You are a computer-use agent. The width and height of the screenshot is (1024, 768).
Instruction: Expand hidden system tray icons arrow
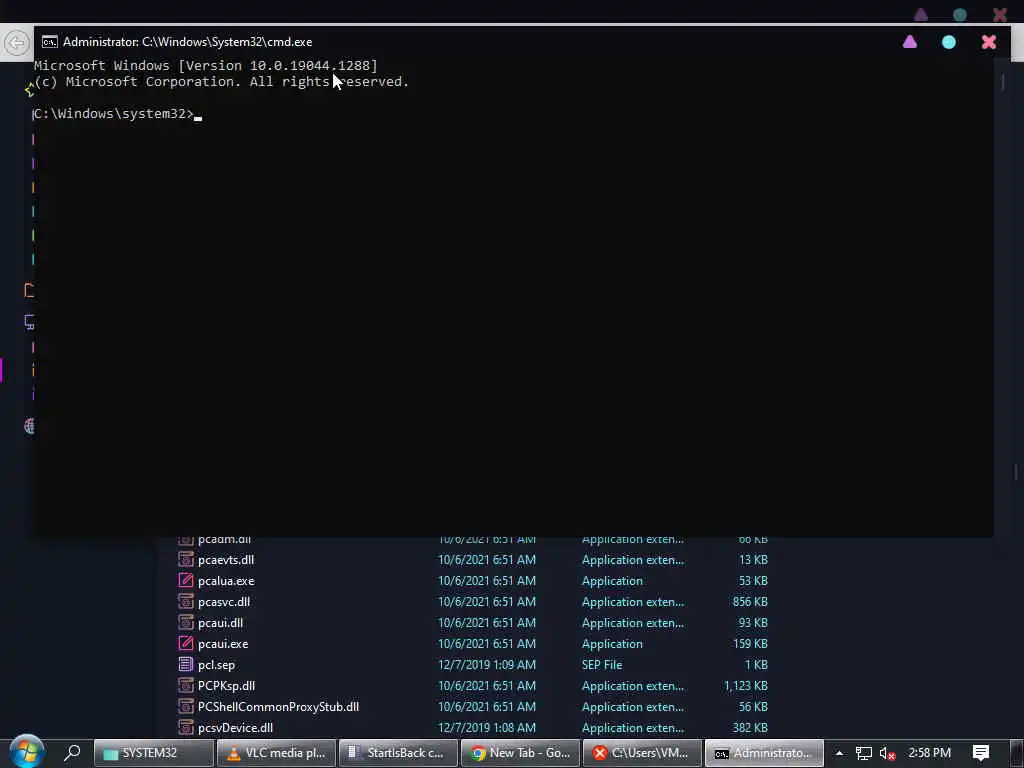click(x=839, y=753)
